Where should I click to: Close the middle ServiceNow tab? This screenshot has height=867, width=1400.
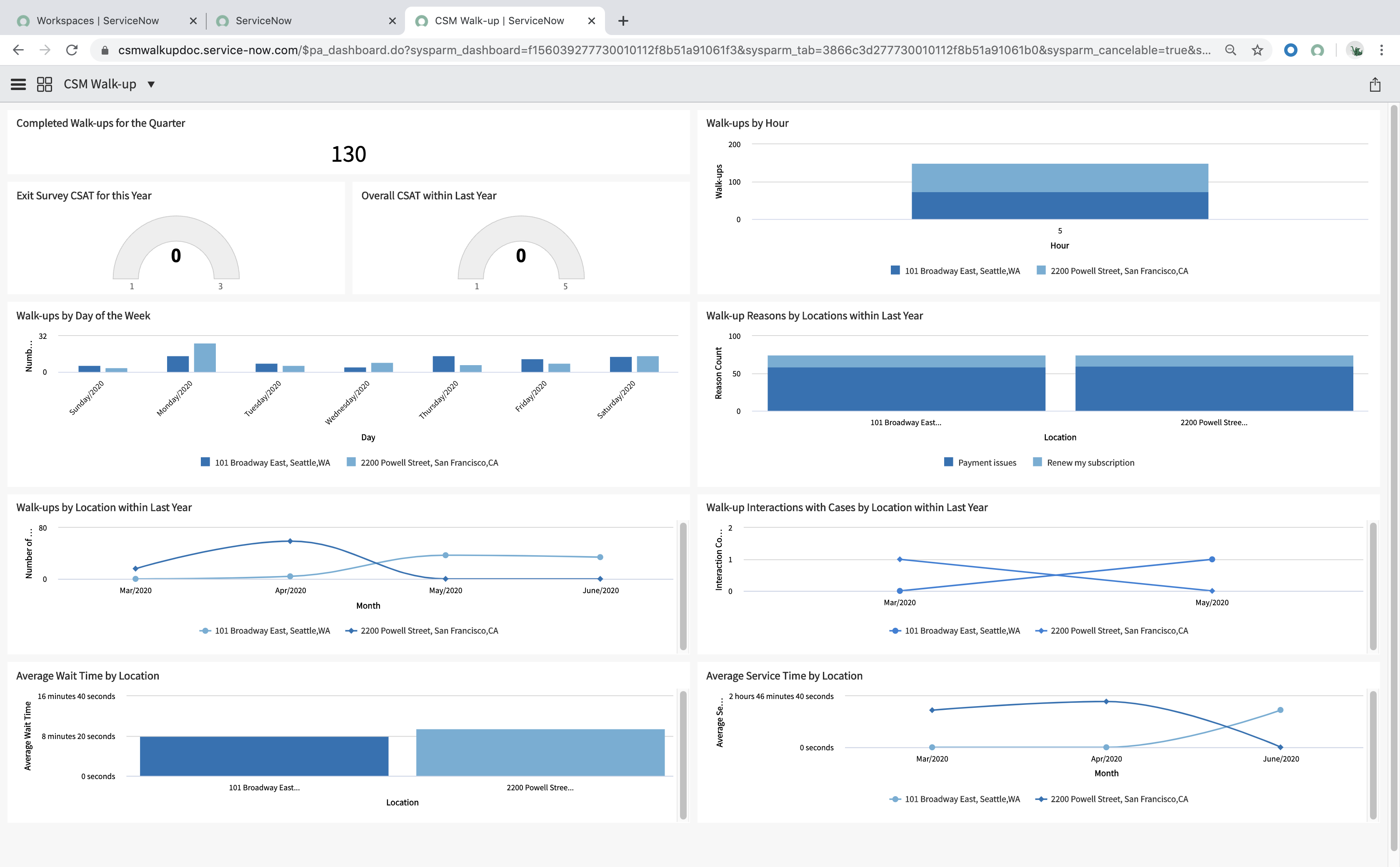coord(392,21)
